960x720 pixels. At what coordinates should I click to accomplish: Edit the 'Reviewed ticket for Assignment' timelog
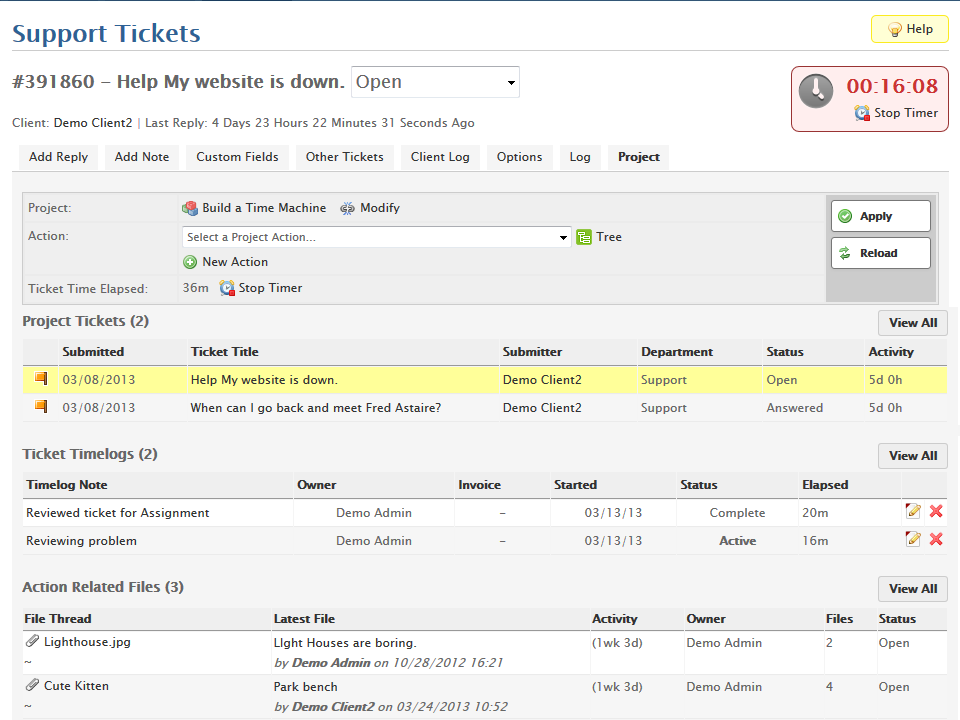(913, 512)
